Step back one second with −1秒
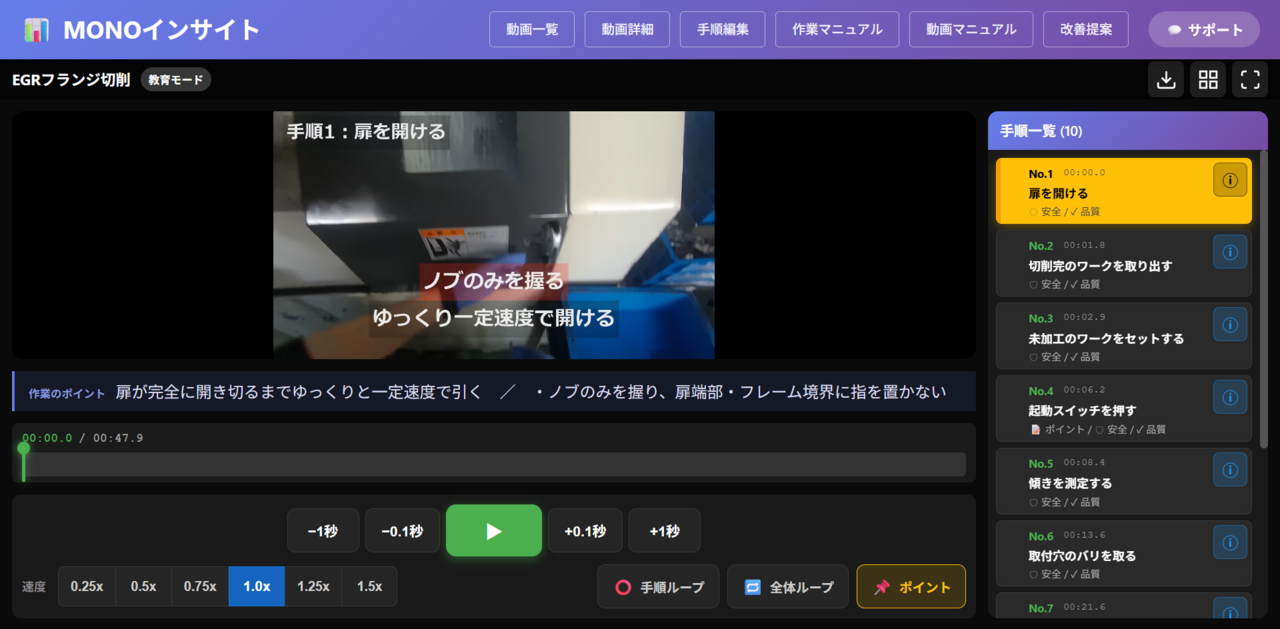 [323, 531]
